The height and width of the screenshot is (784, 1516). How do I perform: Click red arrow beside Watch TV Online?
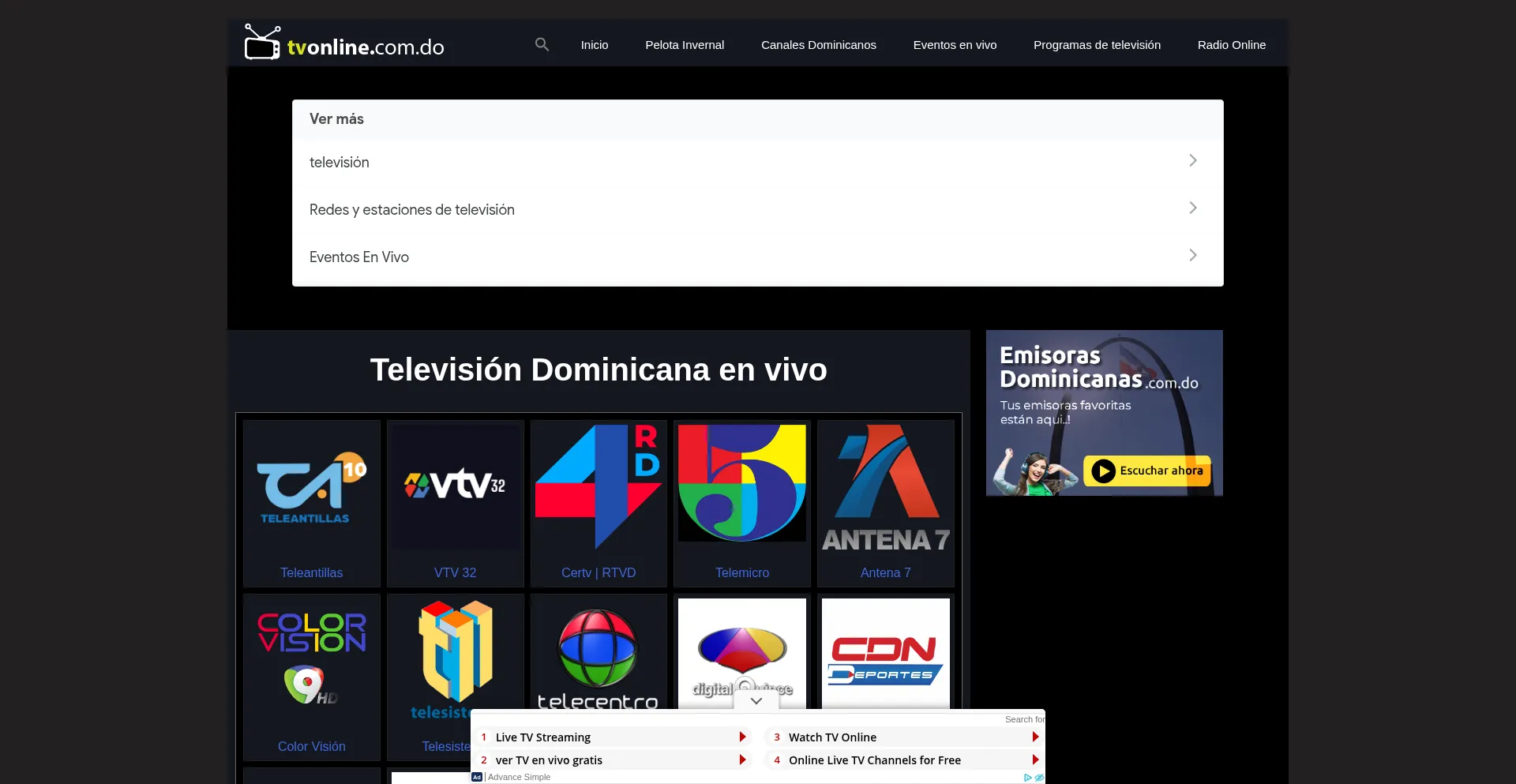coord(1035,737)
